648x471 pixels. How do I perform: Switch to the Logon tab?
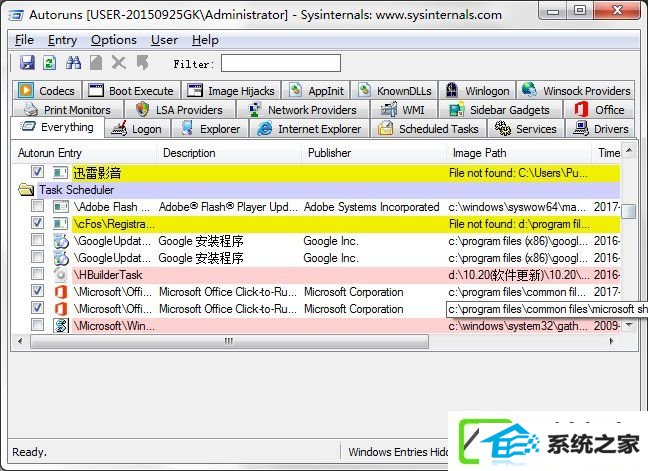click(137, 129)
